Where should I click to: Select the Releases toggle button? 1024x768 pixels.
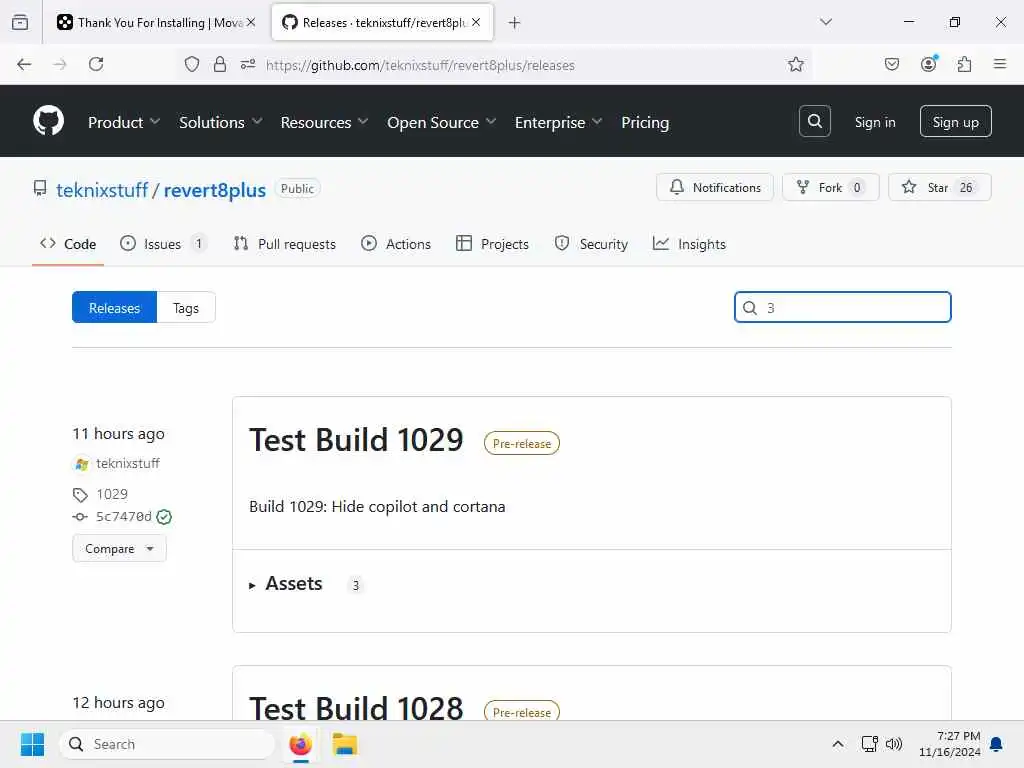[114, 308]
